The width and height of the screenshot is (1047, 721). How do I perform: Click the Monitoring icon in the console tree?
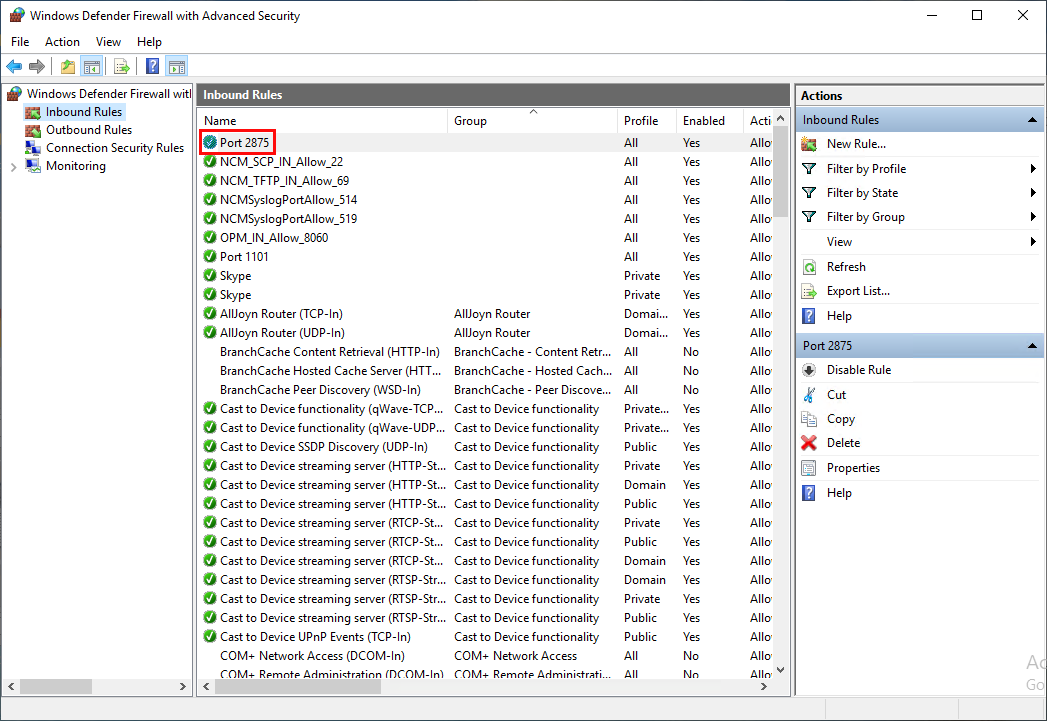click(33, 166)
